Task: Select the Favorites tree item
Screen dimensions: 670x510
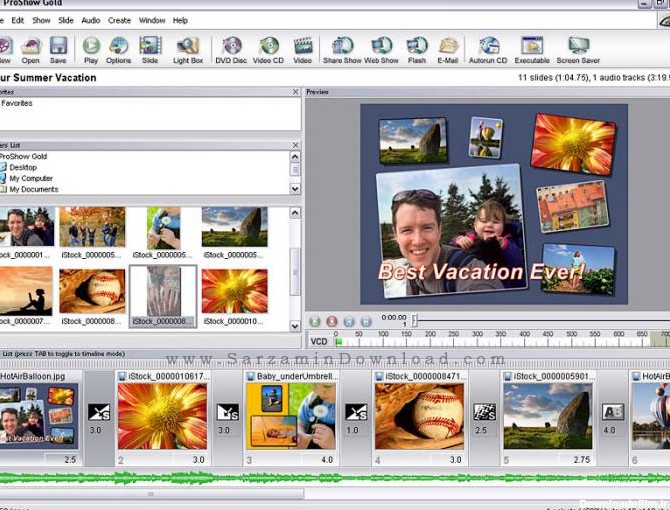Action: click(16, 103)
